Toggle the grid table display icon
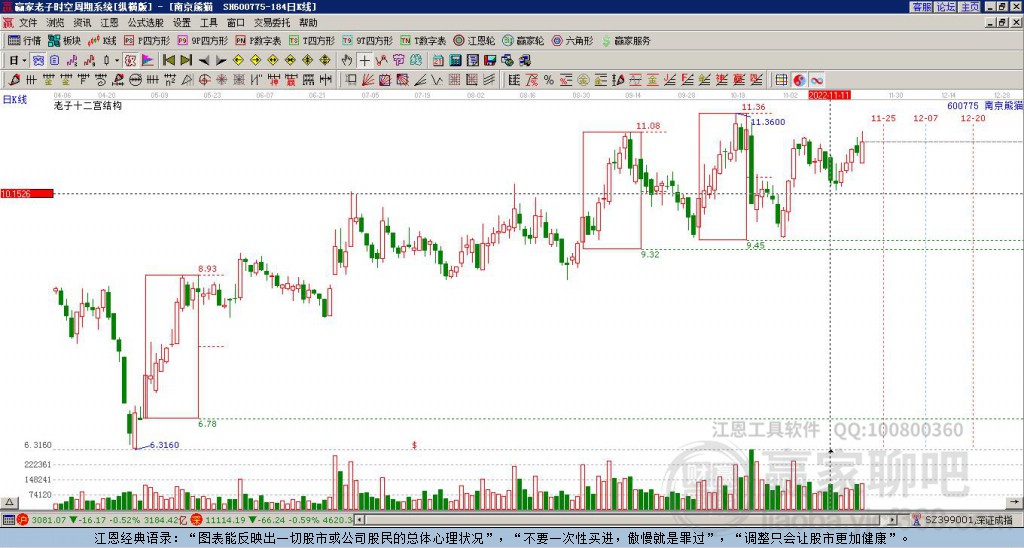Viewport: 1024px width, 548px height. 781,80
